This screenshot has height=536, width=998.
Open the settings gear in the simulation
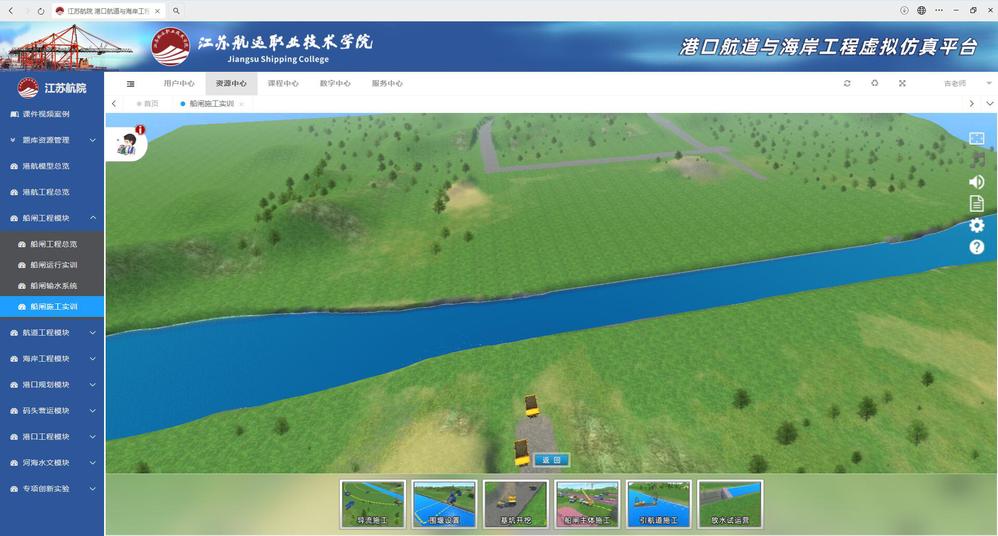pos(977,226)
